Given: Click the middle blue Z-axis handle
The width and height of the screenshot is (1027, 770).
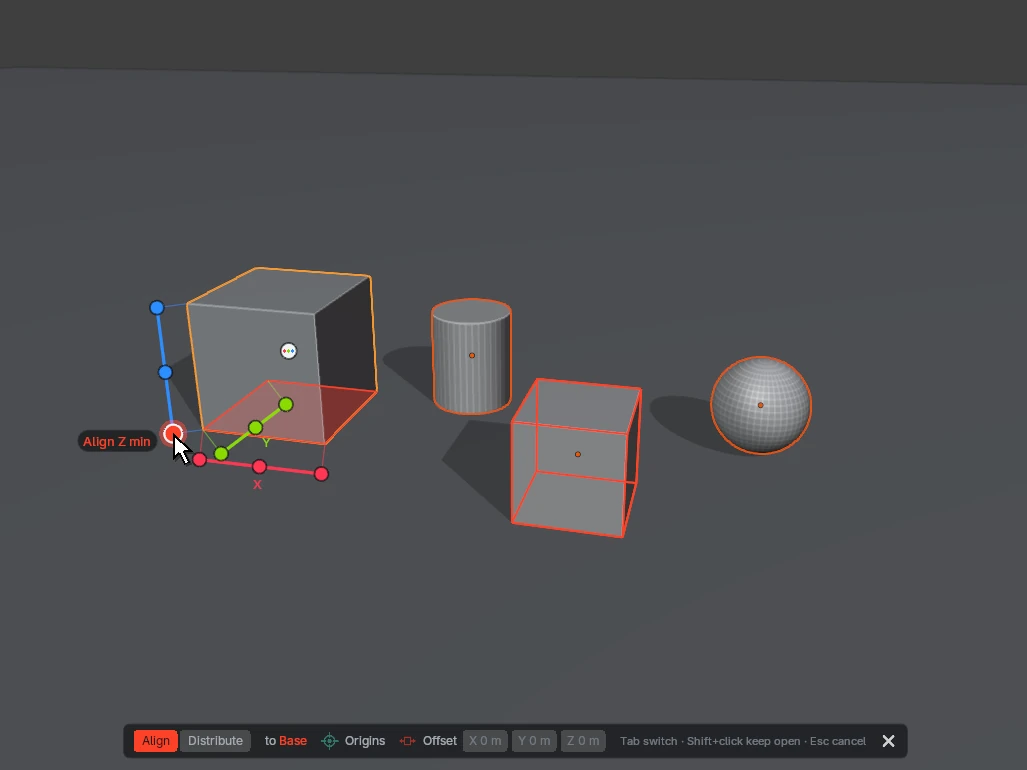Looking at the screenshot, I should coord(165,373).
